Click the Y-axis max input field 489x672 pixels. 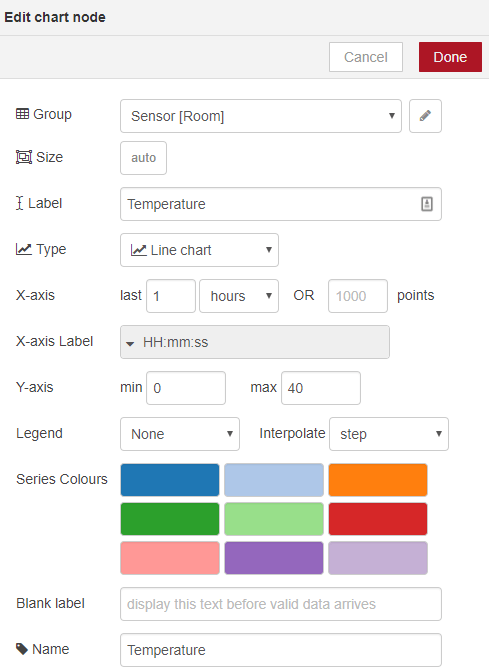click(321, 388)
